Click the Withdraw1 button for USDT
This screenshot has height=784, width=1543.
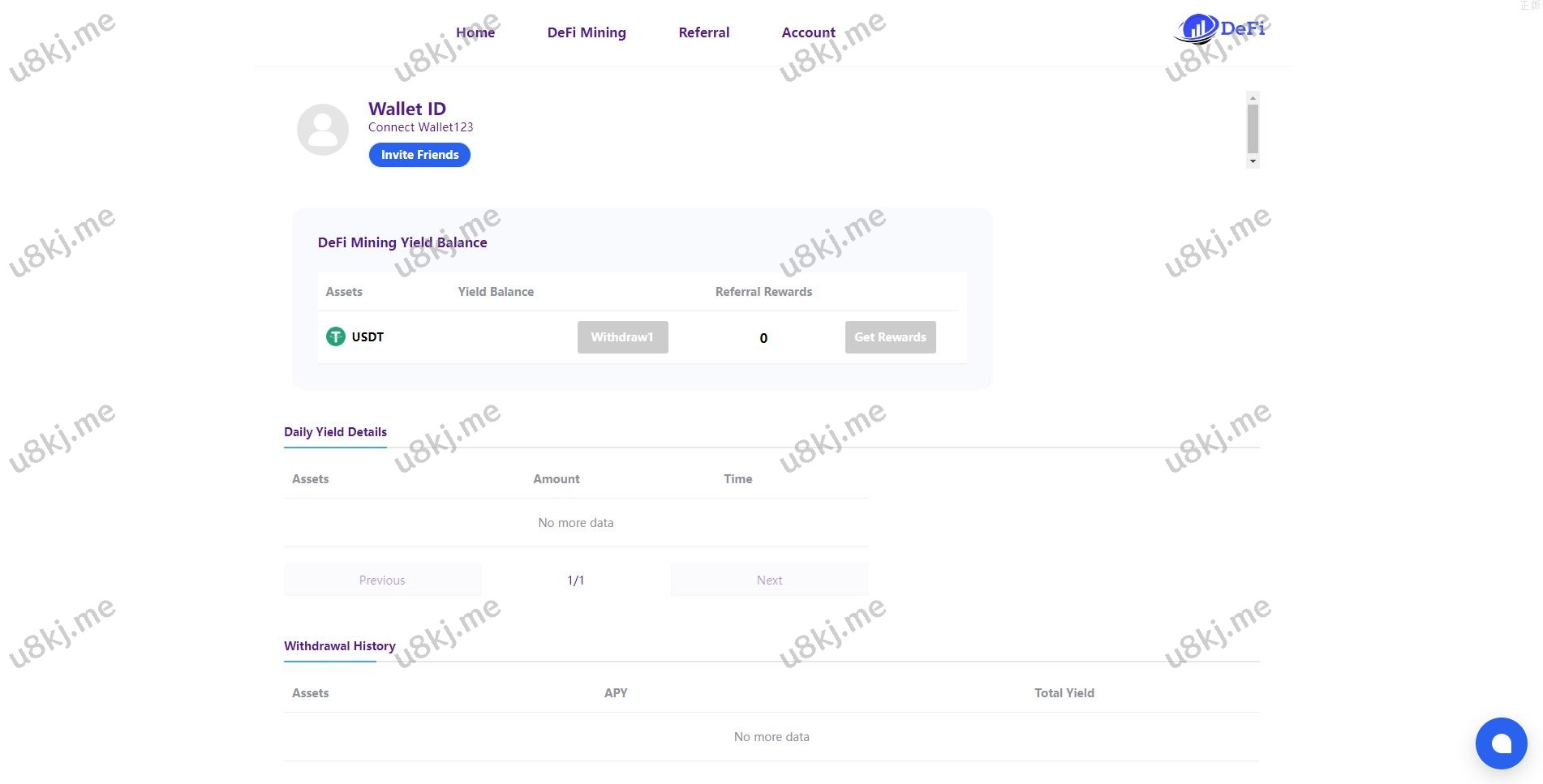tap(622, 337)
